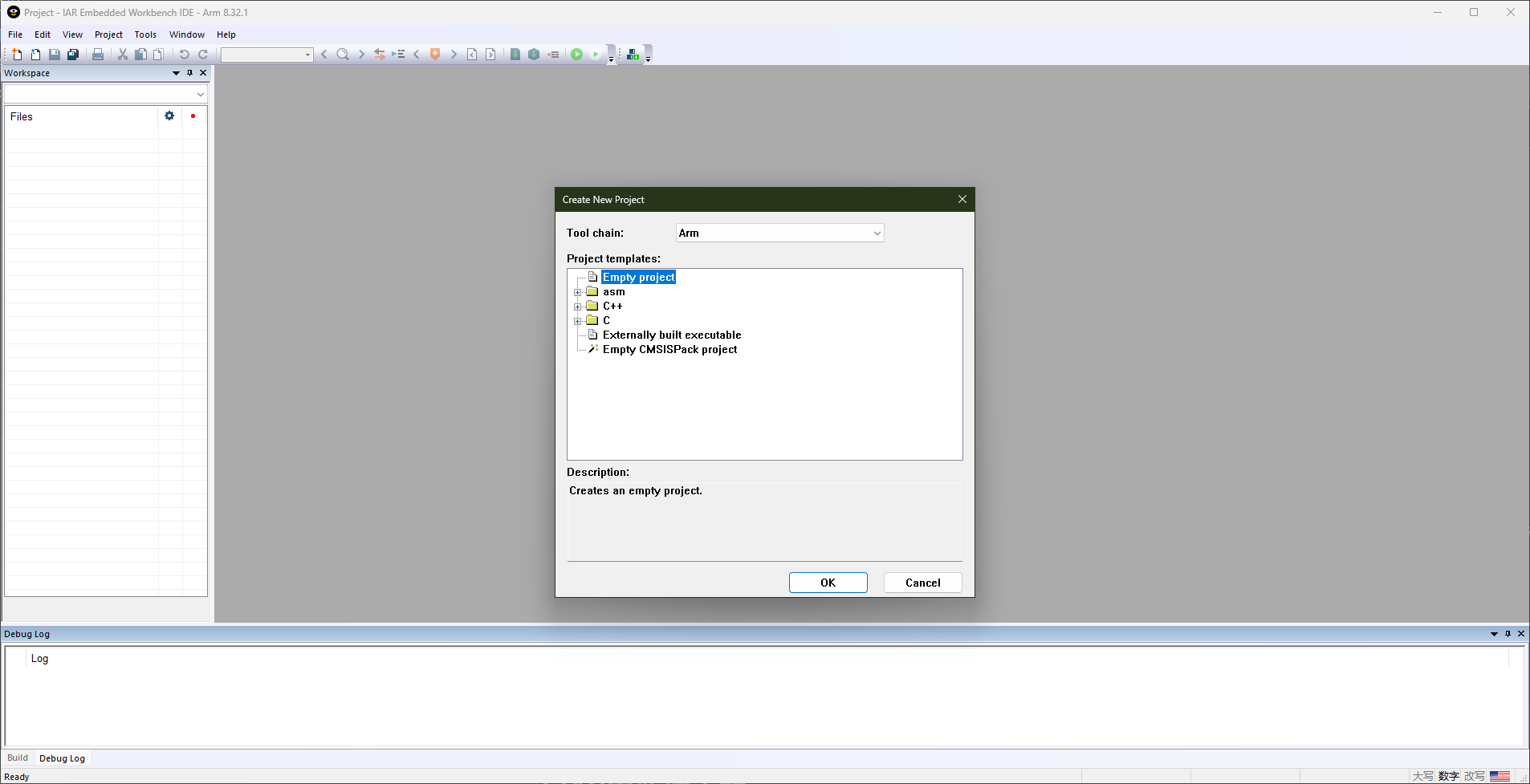Click the red dot column header
Screen dimensions: 1530x784
[x=193, y=116]
